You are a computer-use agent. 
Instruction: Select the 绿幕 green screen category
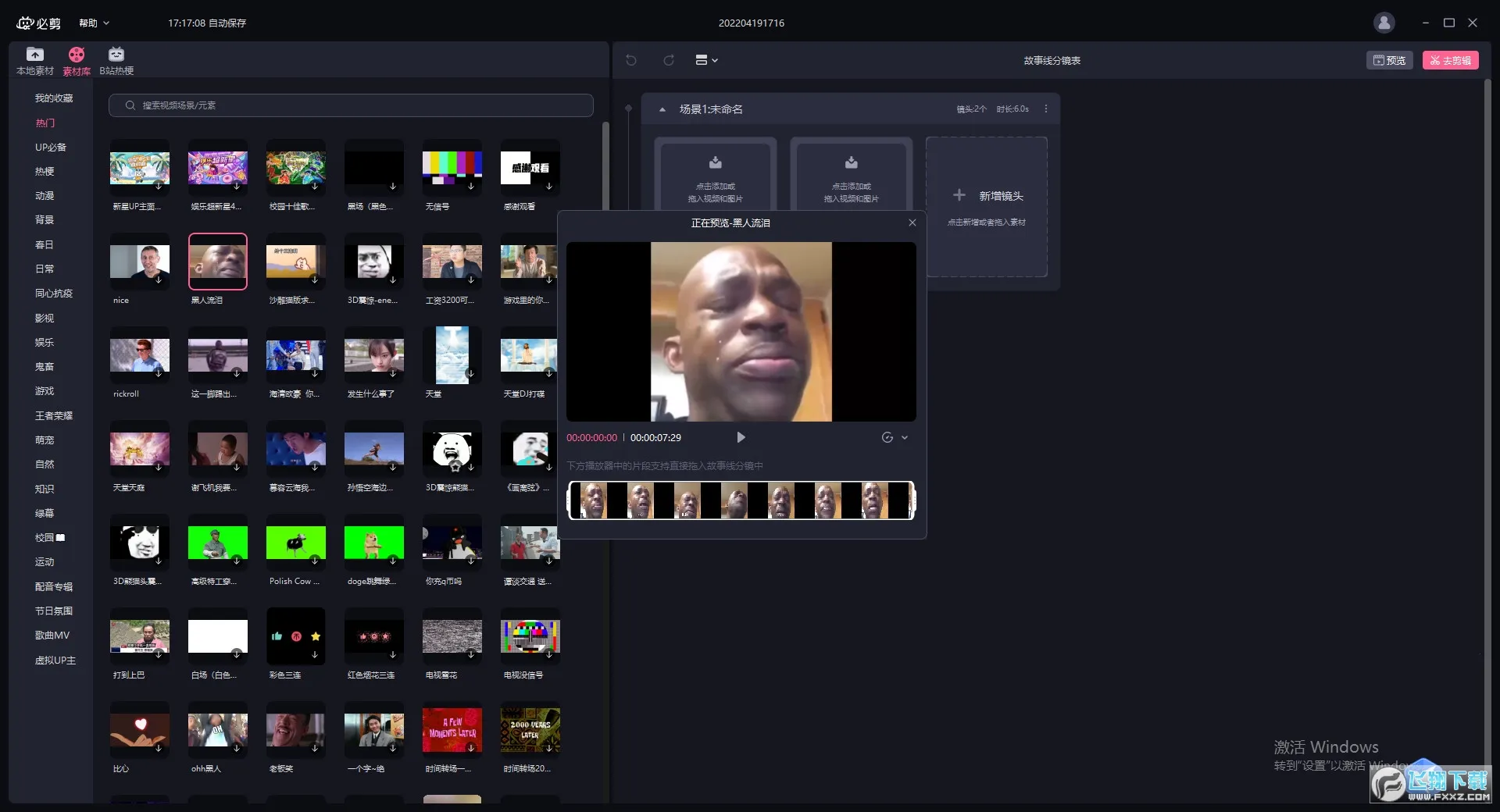[x=45, y=514]
